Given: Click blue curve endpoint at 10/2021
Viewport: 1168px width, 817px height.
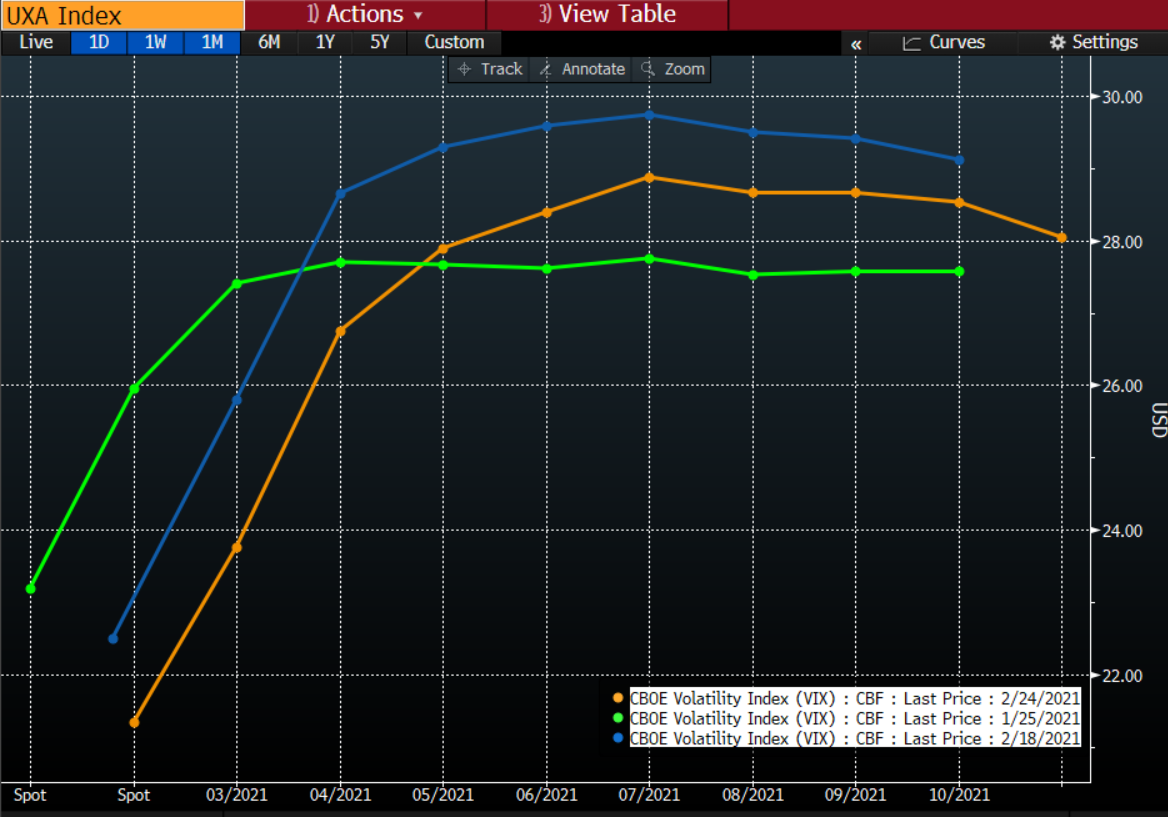Looking at the screenshot, I should pyautogui.click(x=959, y=160).
